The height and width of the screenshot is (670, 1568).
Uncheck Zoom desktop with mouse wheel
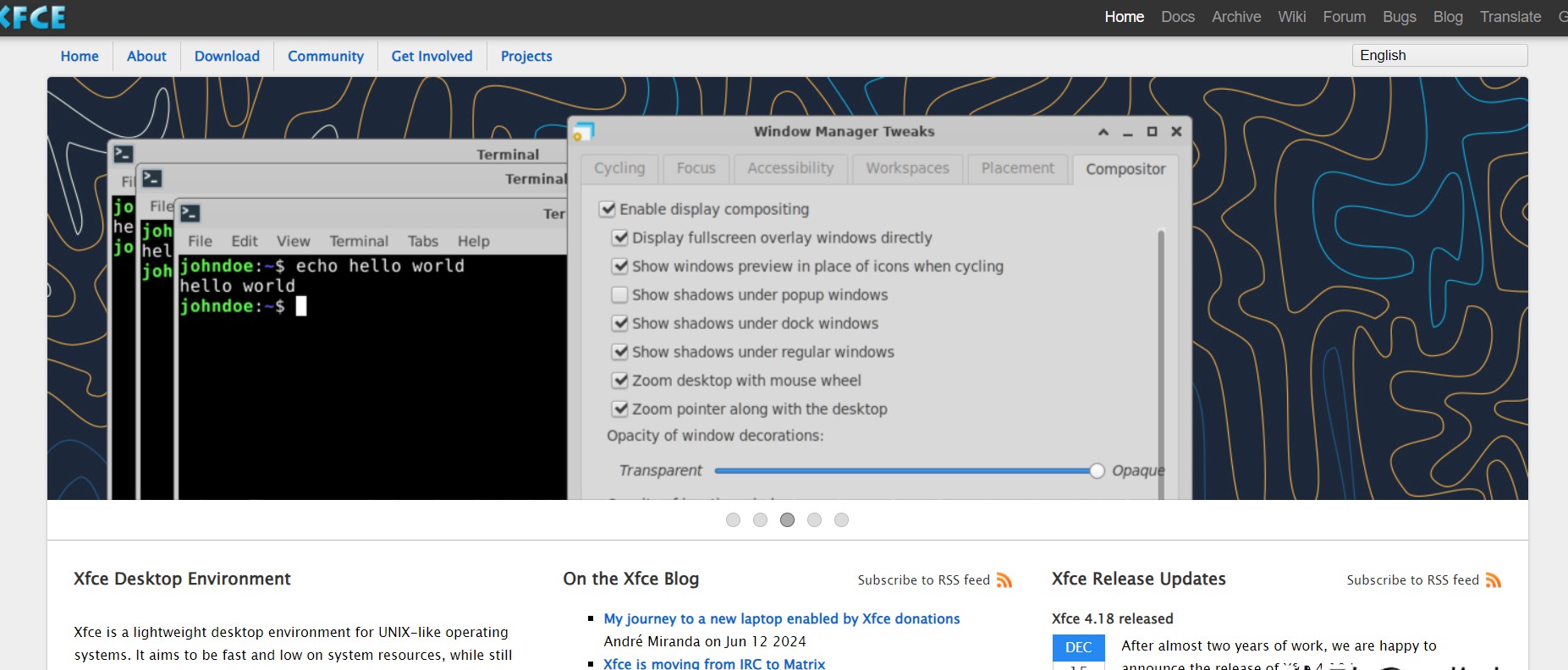pos(619,381)
